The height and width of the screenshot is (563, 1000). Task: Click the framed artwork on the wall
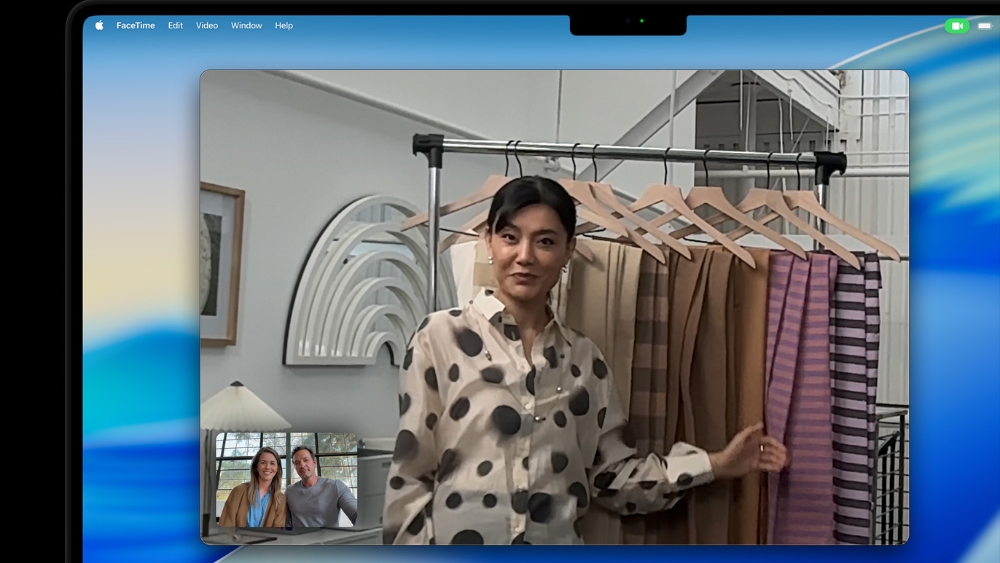(x=220, y=264)
